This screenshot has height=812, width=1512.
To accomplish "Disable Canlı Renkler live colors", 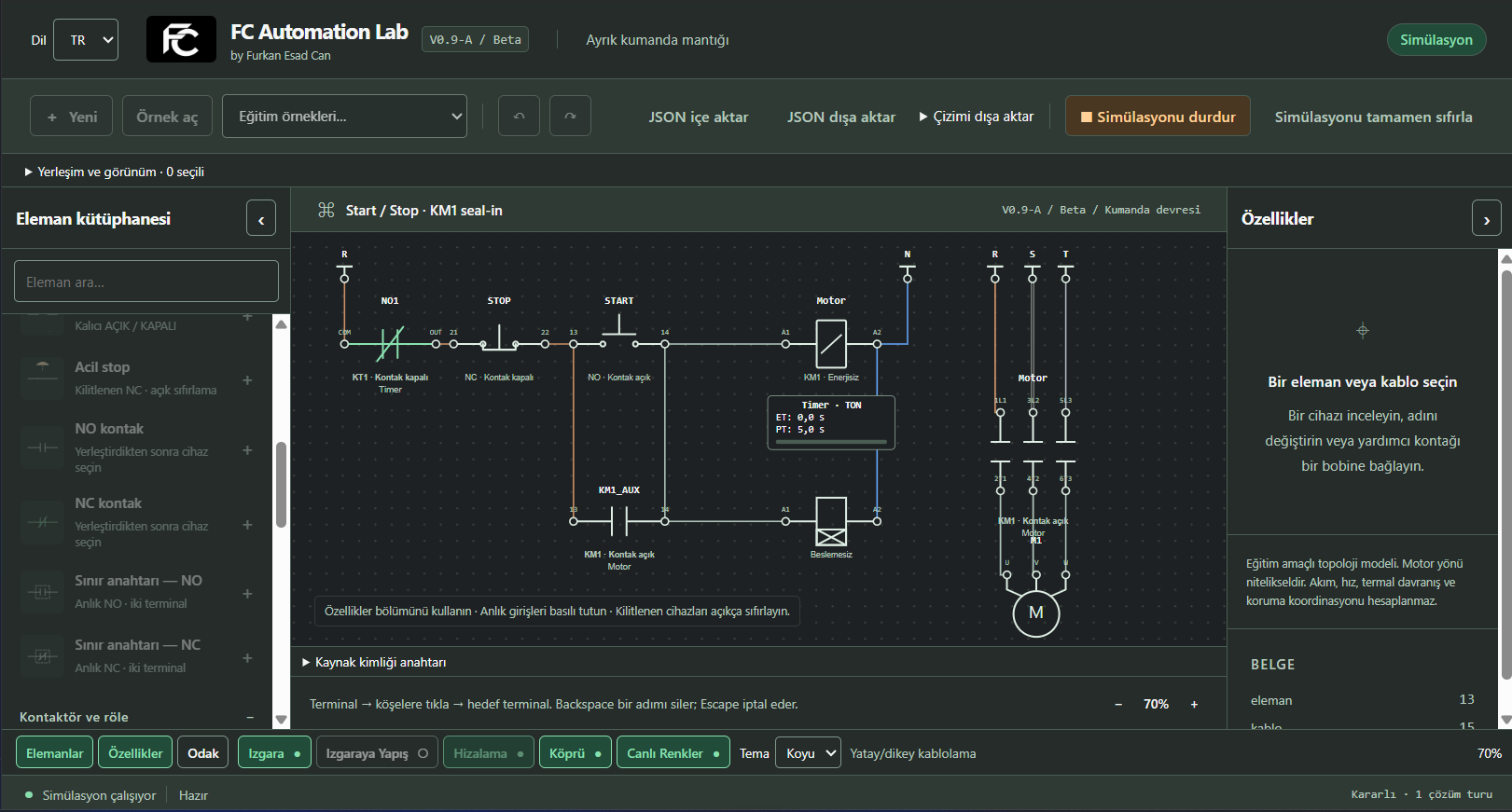I will [673, 753].
